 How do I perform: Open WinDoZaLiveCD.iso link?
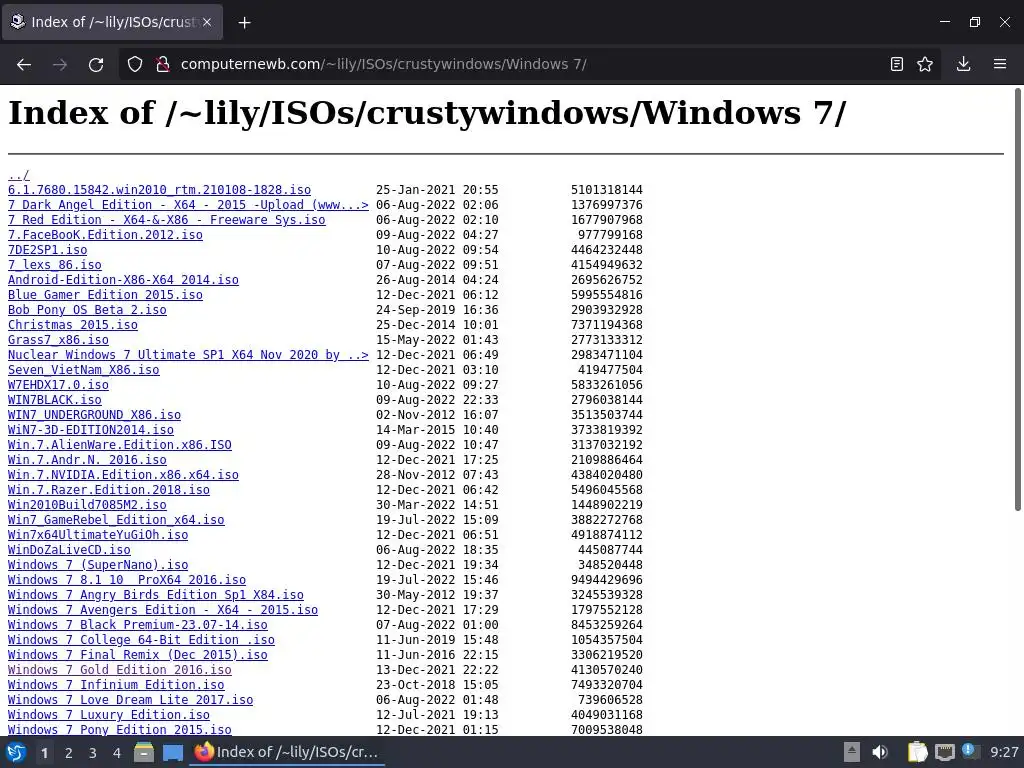(69, 551)
